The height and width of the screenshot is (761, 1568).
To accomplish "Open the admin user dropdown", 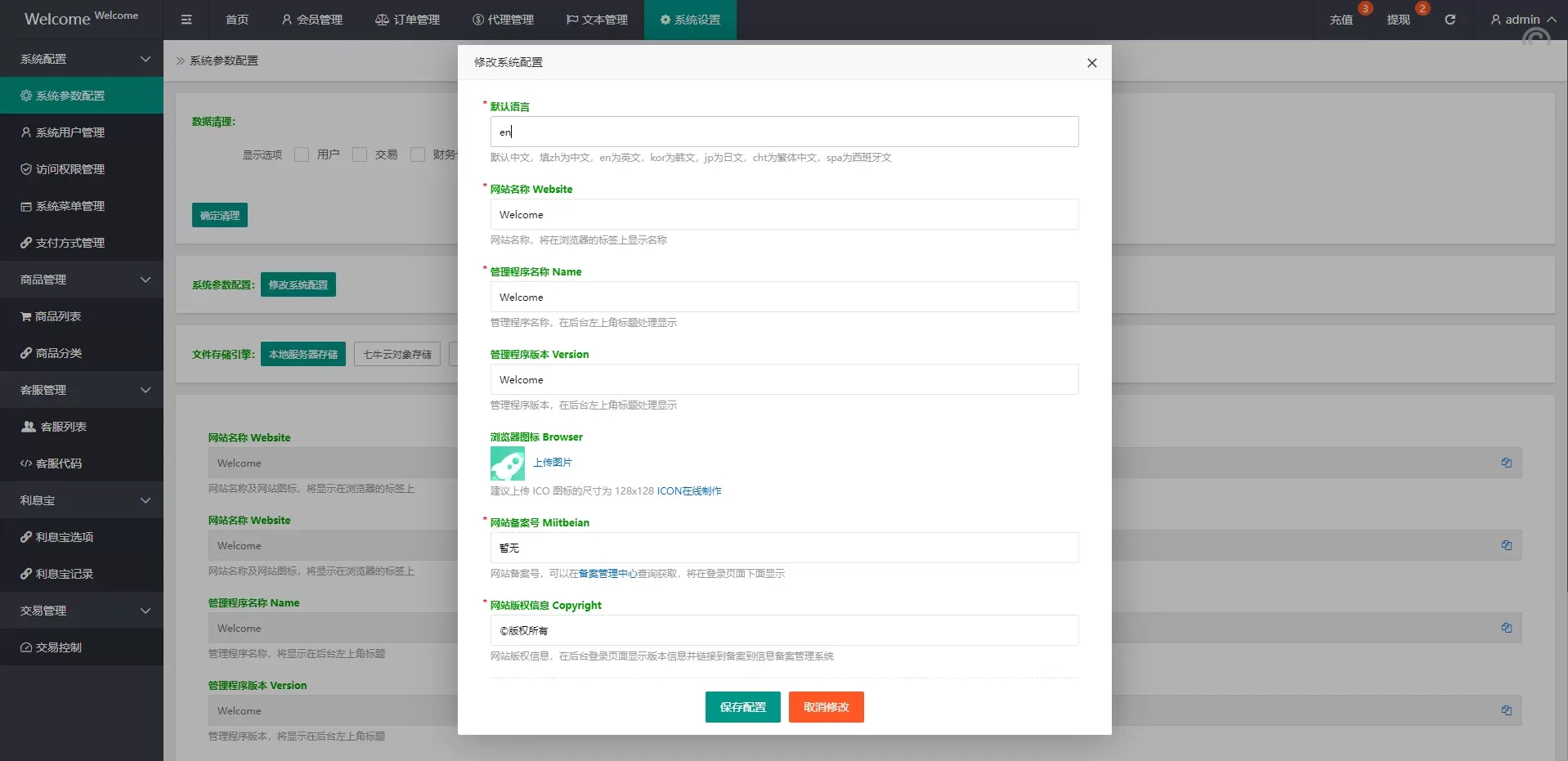I will [x=1522, y=20].
